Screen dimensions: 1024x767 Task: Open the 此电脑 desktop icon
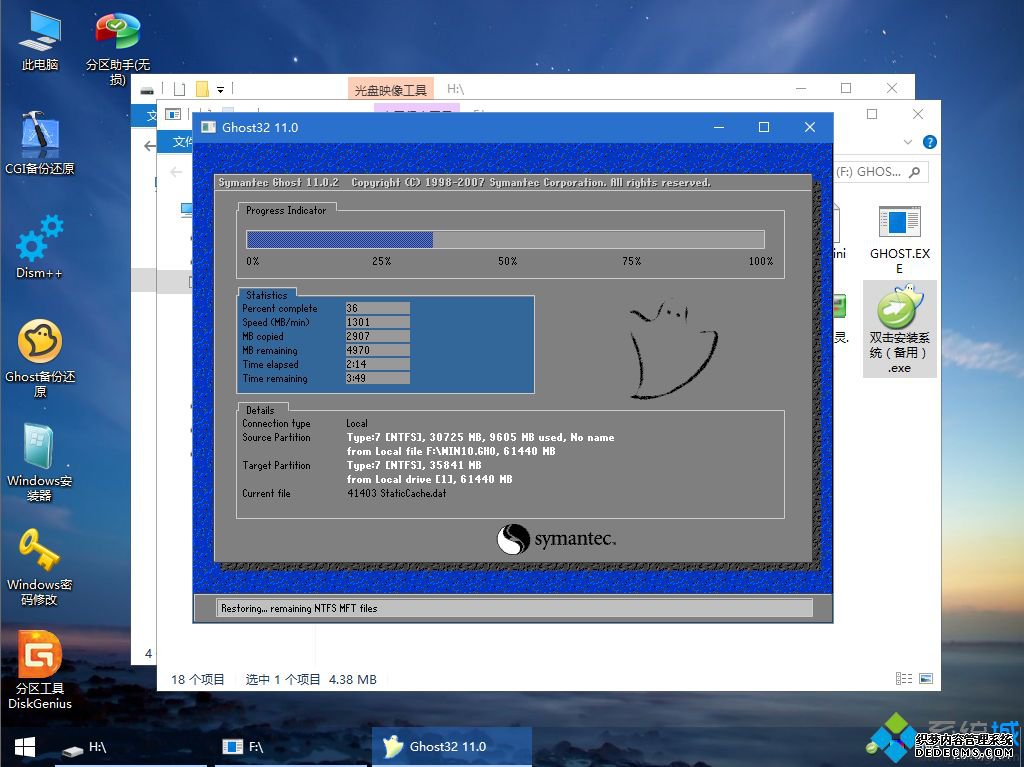[40, 41]
